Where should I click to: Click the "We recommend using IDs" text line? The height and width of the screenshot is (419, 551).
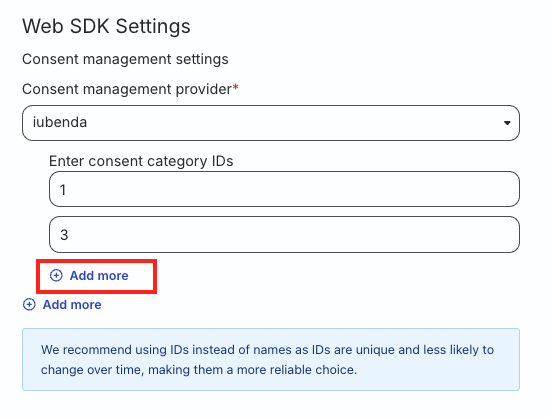click(x=267, y=350)
